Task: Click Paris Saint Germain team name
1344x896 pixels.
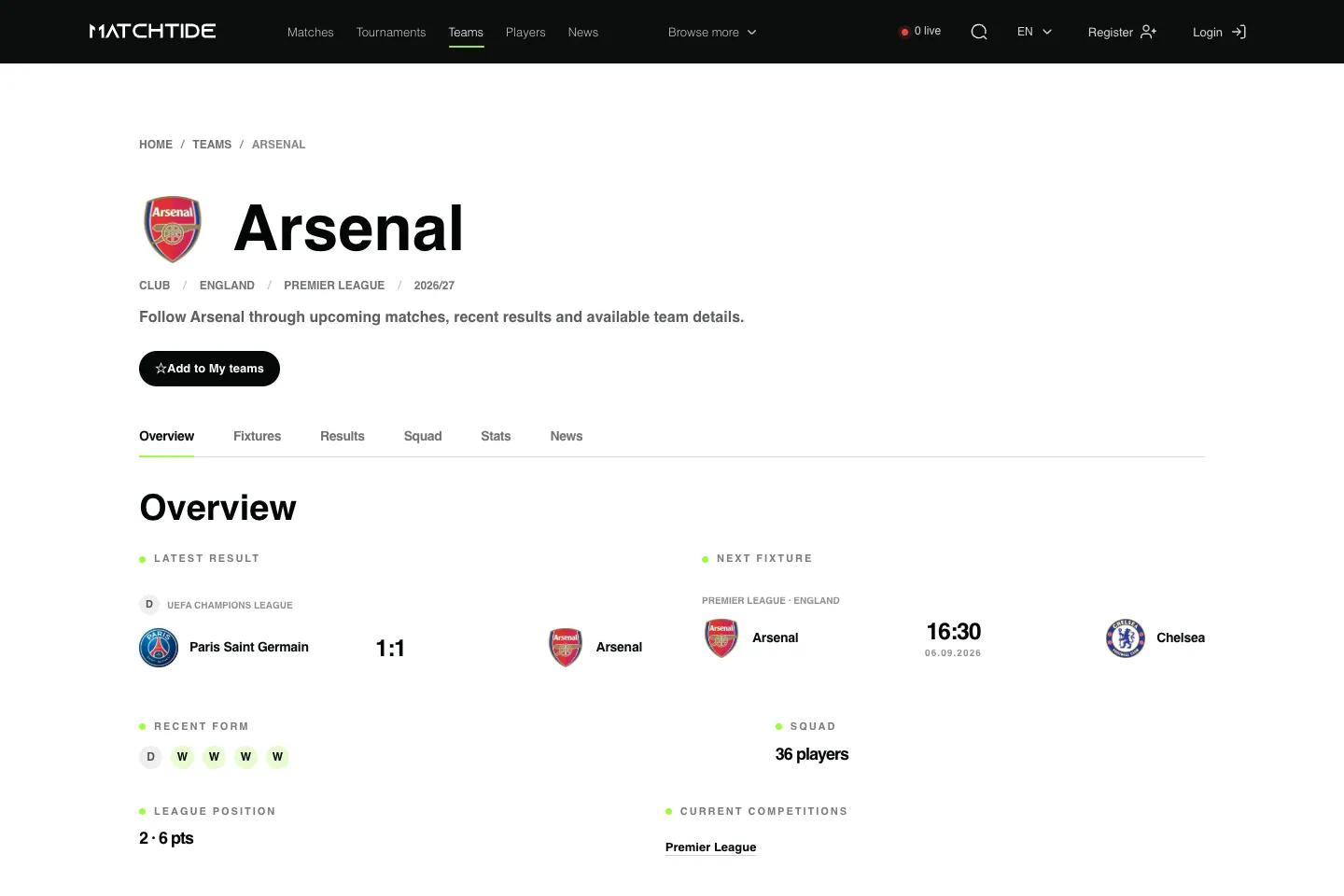Action: point(249,647)
